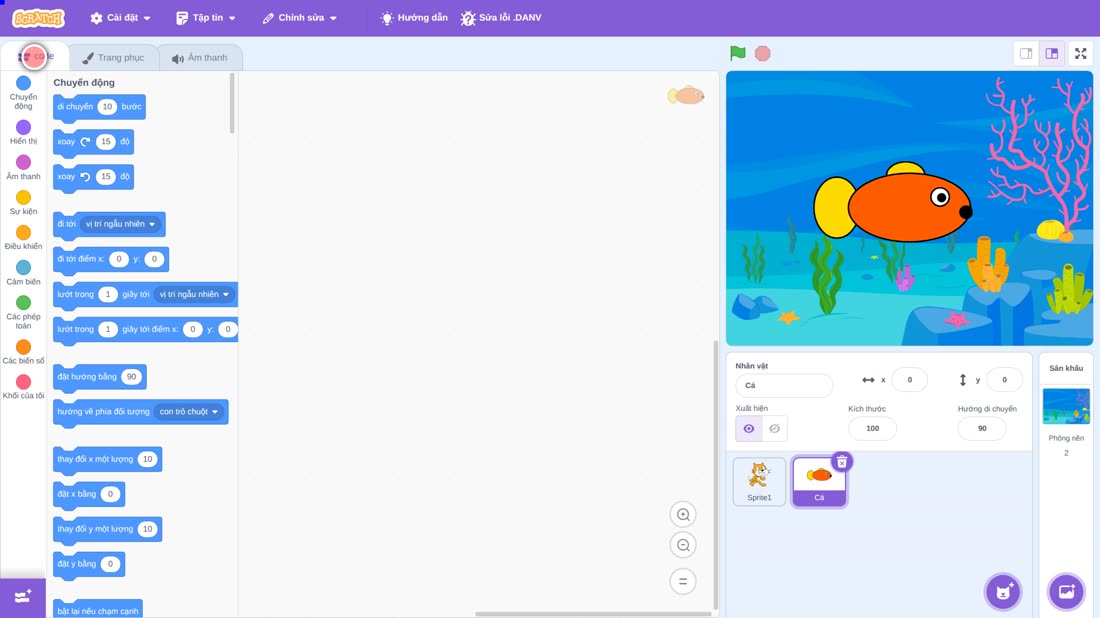
Task: Zoom in on the code workspace
Action: tap(683, 514)
